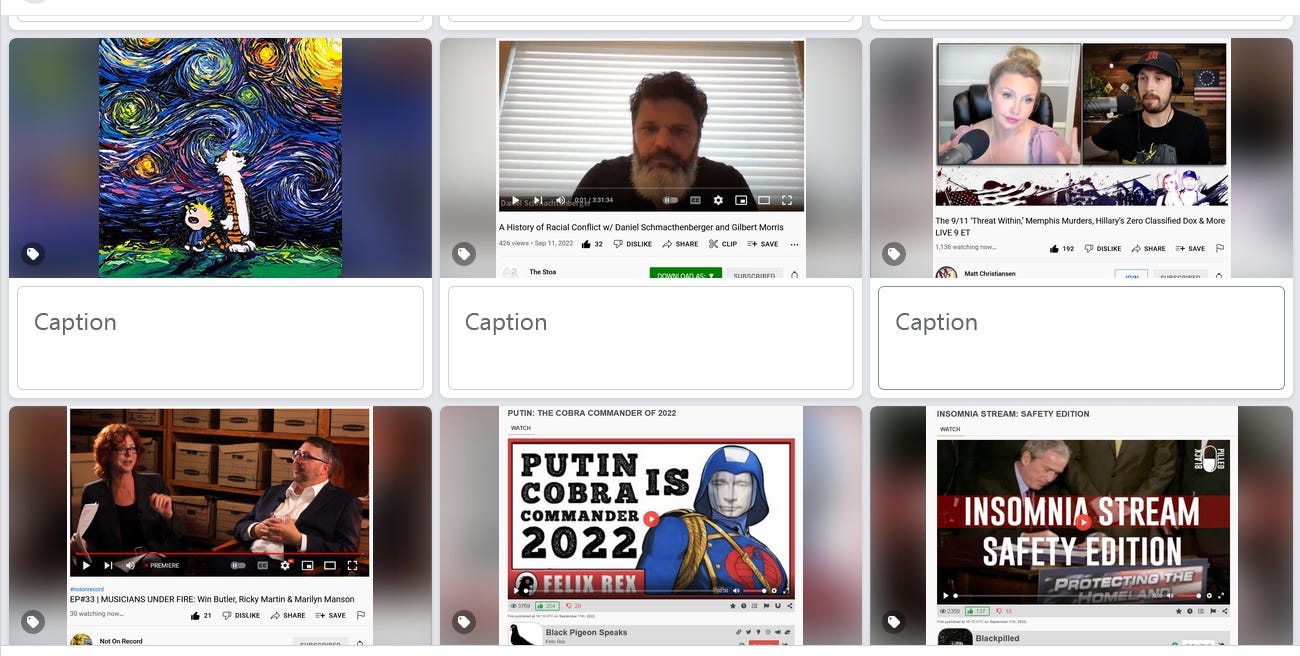Image resolution: width=1300 pixels, height=656 pixels.
Task: Click the Not On Record channel name
Action: pyautogui.click(x=121, y=641)
